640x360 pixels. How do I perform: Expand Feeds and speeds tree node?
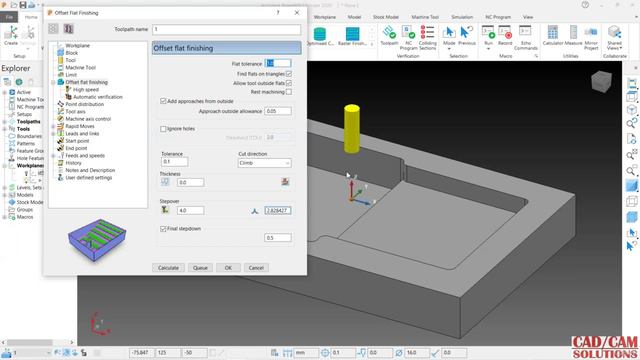(x=53, y=156)
